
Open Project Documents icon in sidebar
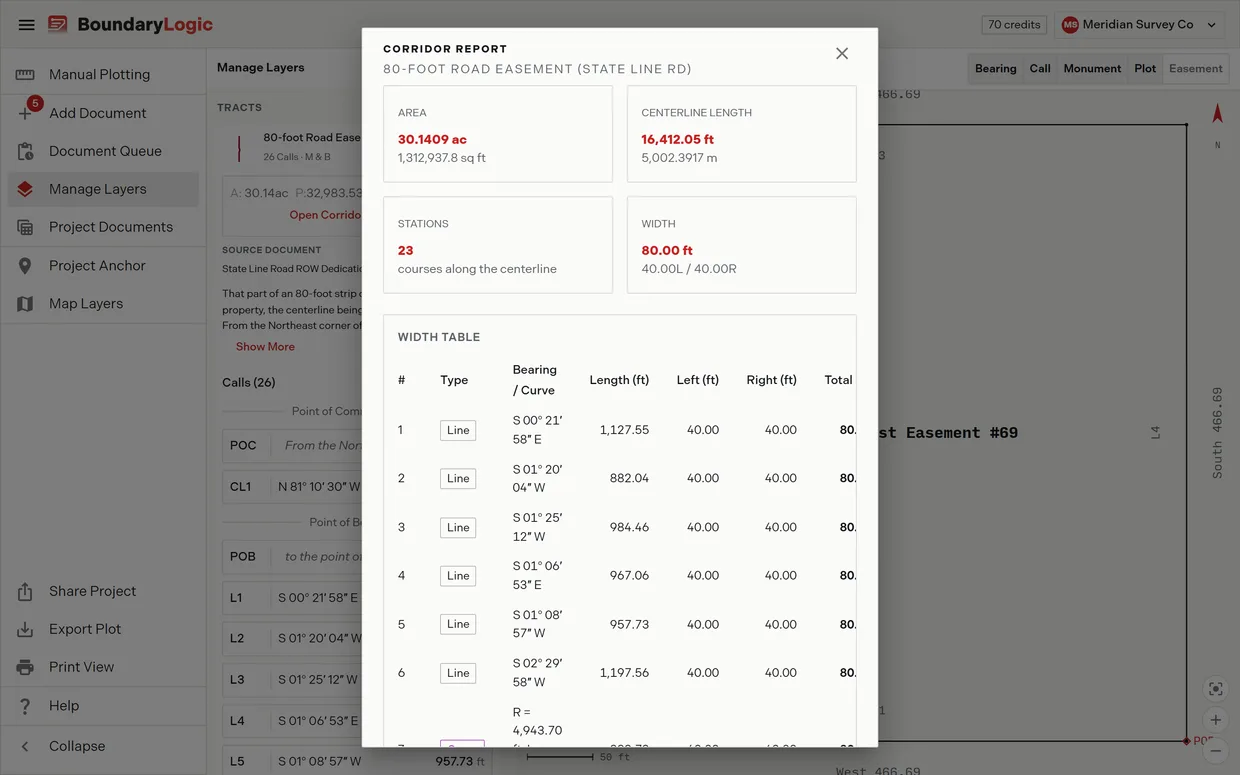pyautogui.click(x=25, y=227)
